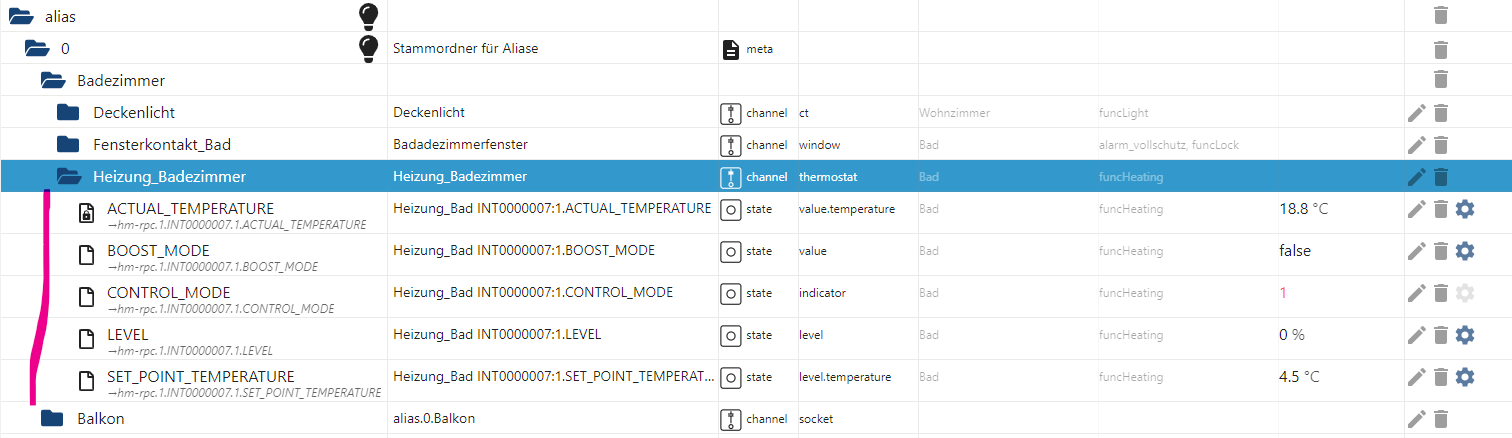Edit the Balkon channel
This screenshot has height=438, width=1512.
click(x=1416, y=419)
